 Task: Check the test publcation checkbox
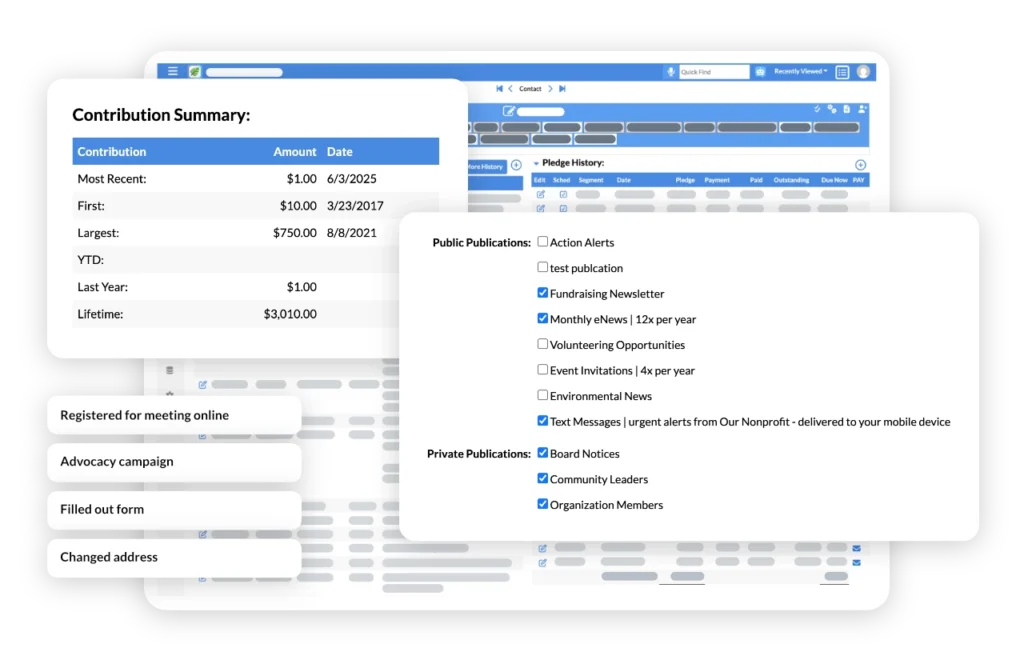pyautogui.click(x=543, y=267)
